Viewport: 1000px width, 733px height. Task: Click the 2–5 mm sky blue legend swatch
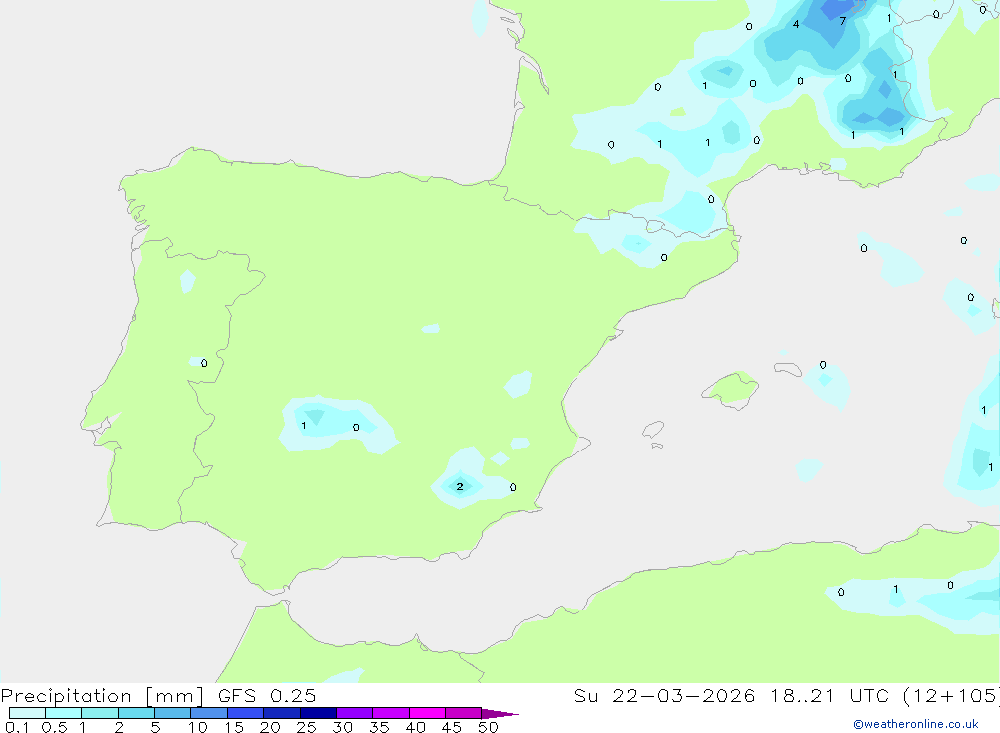tap(136, 713)
